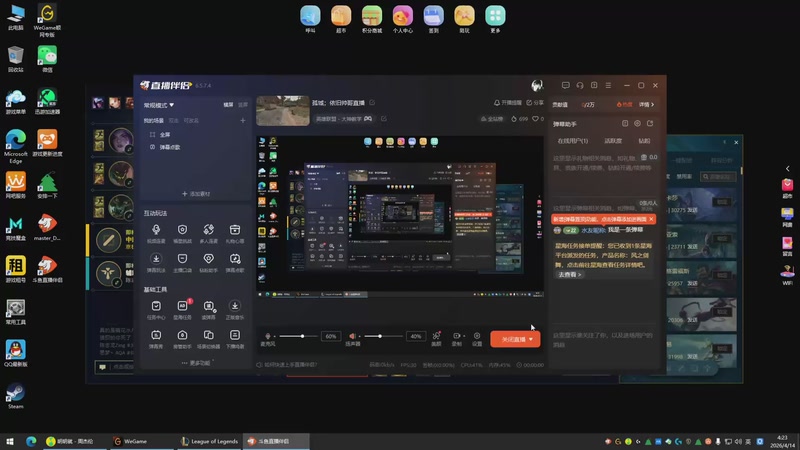Click the stream cover thumbnail

(x=283, y=111)
